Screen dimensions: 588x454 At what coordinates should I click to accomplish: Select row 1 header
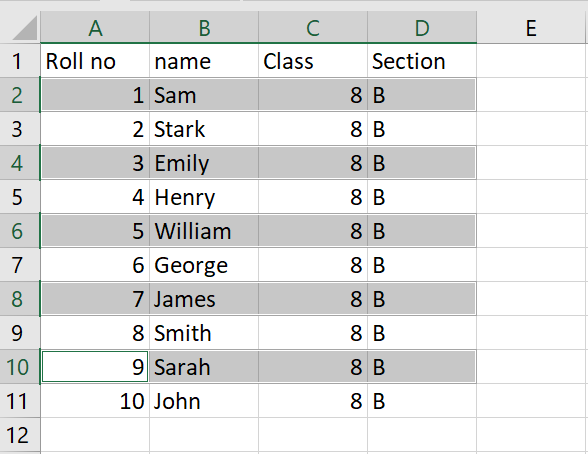pyautogui.click(x=20, y=61)
